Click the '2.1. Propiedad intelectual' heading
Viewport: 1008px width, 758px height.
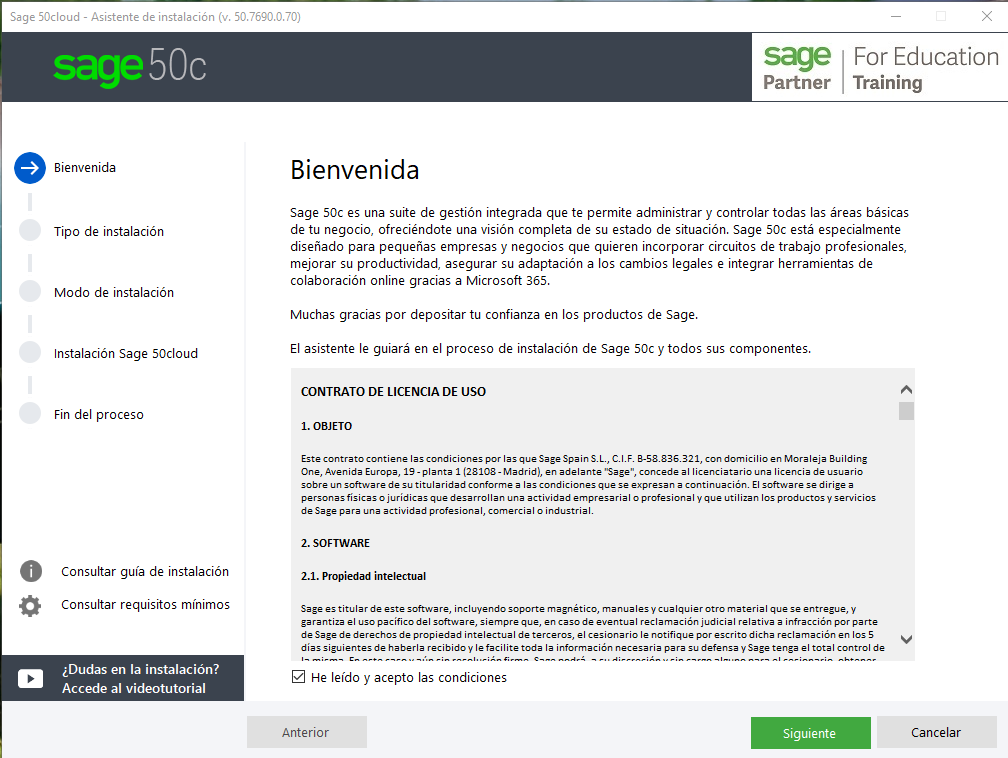pos(363,576)
